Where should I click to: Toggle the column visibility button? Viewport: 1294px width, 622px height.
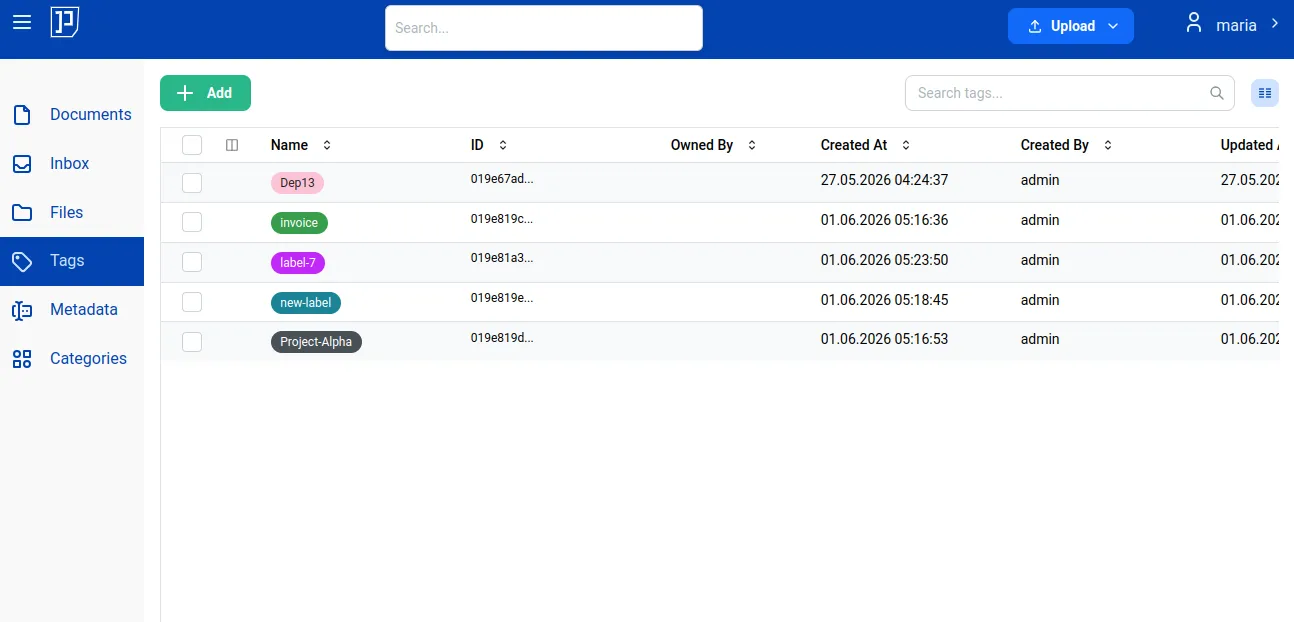pyautogui.click(x=1265, y=93)
